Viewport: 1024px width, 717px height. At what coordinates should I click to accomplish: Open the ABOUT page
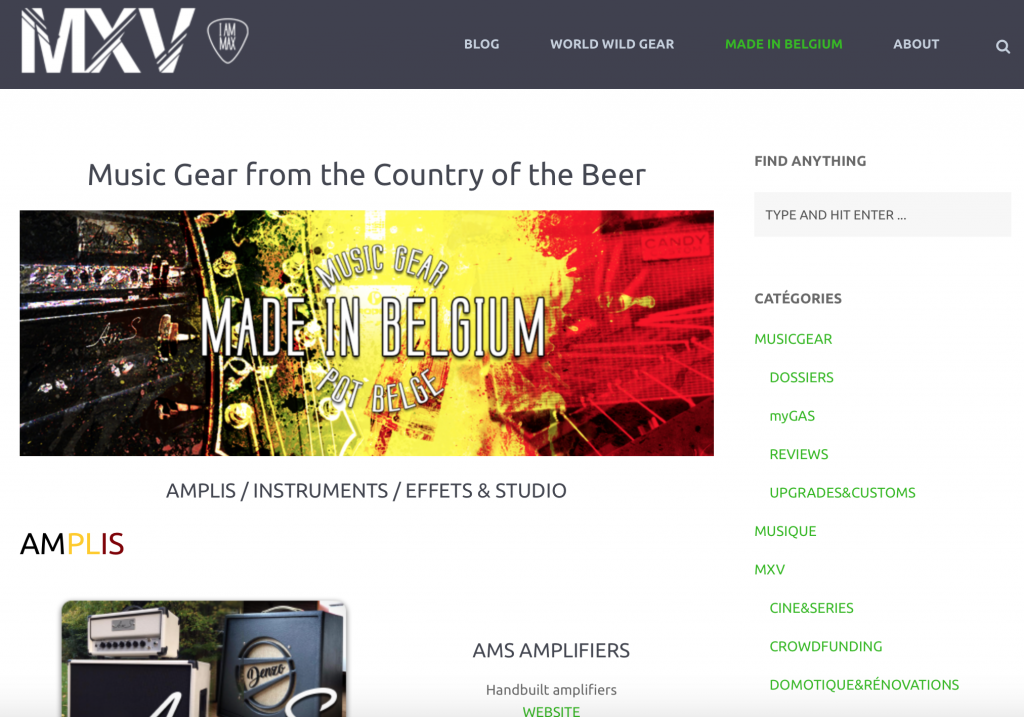tap(916, 44)
